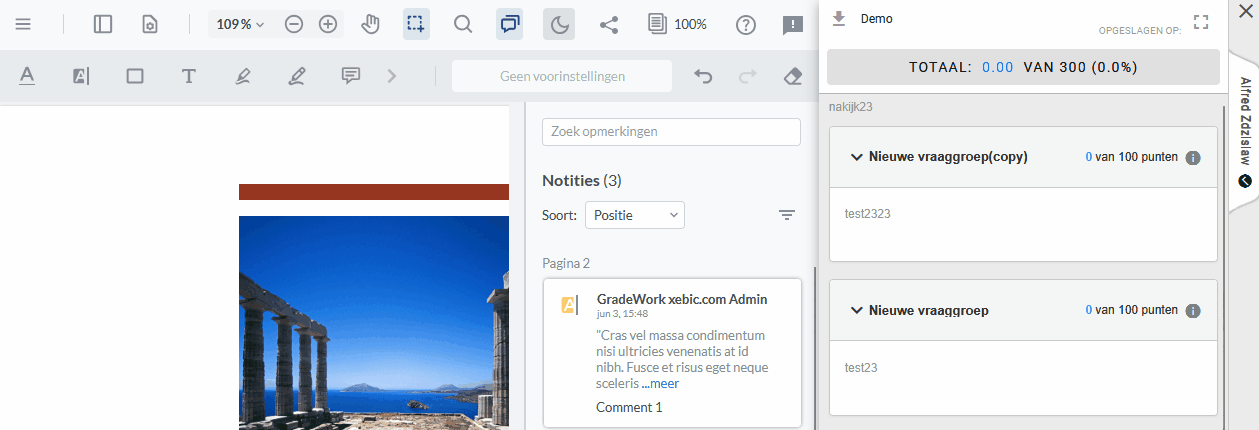Select the freehand highlighter tool

point(242,76)
